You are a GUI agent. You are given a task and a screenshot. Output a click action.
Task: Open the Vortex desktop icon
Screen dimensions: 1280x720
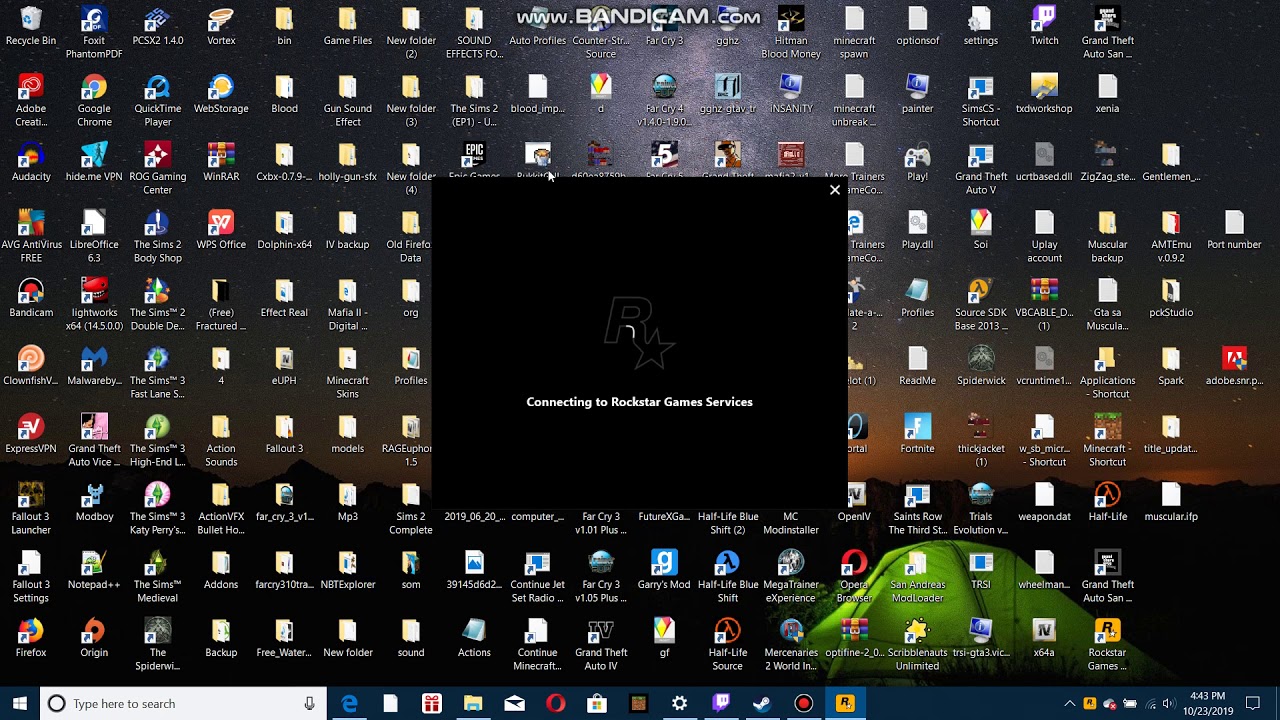pyautogui.click(x=221, y=27)
